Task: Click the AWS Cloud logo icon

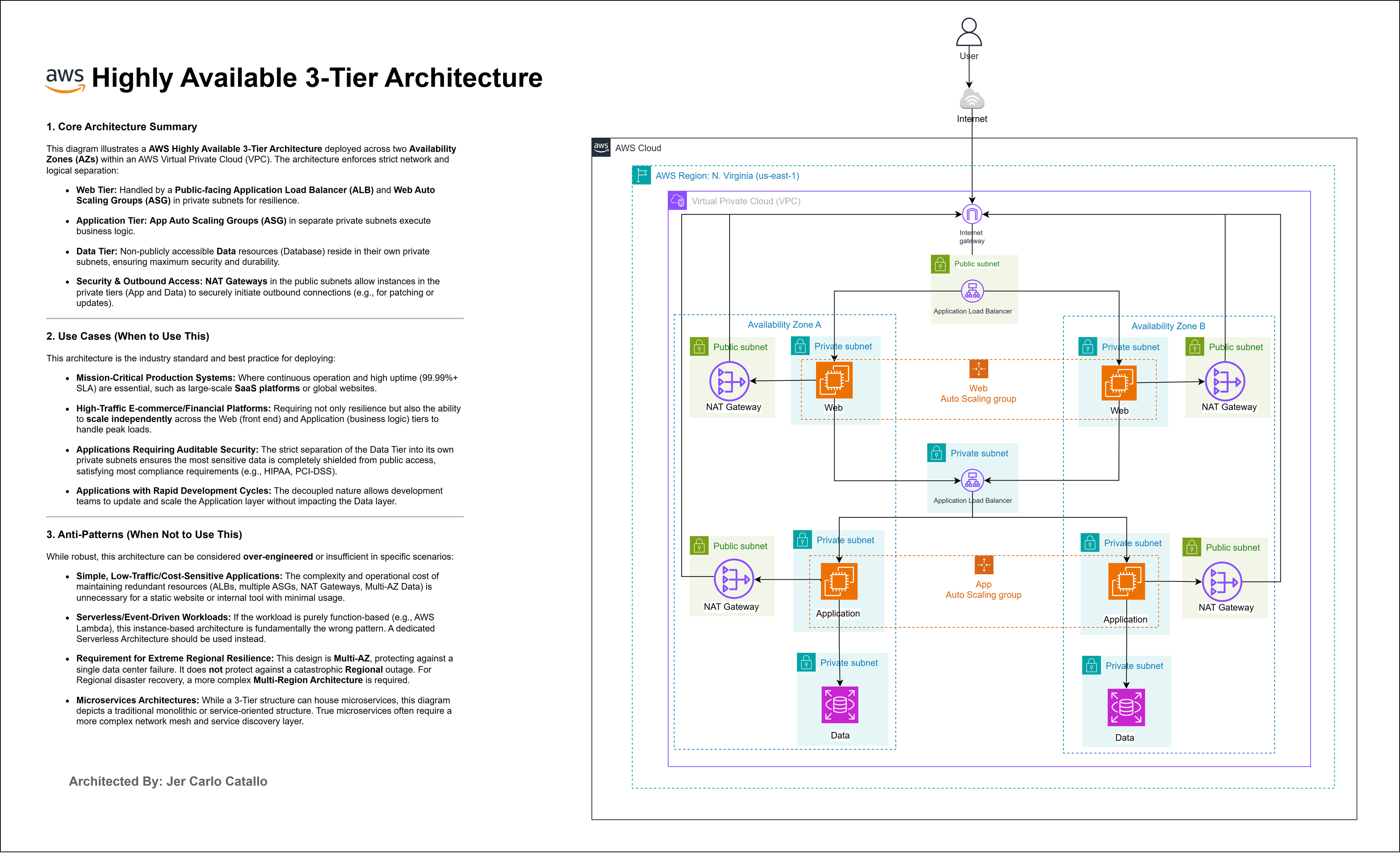Action: [x=601, y=147]
